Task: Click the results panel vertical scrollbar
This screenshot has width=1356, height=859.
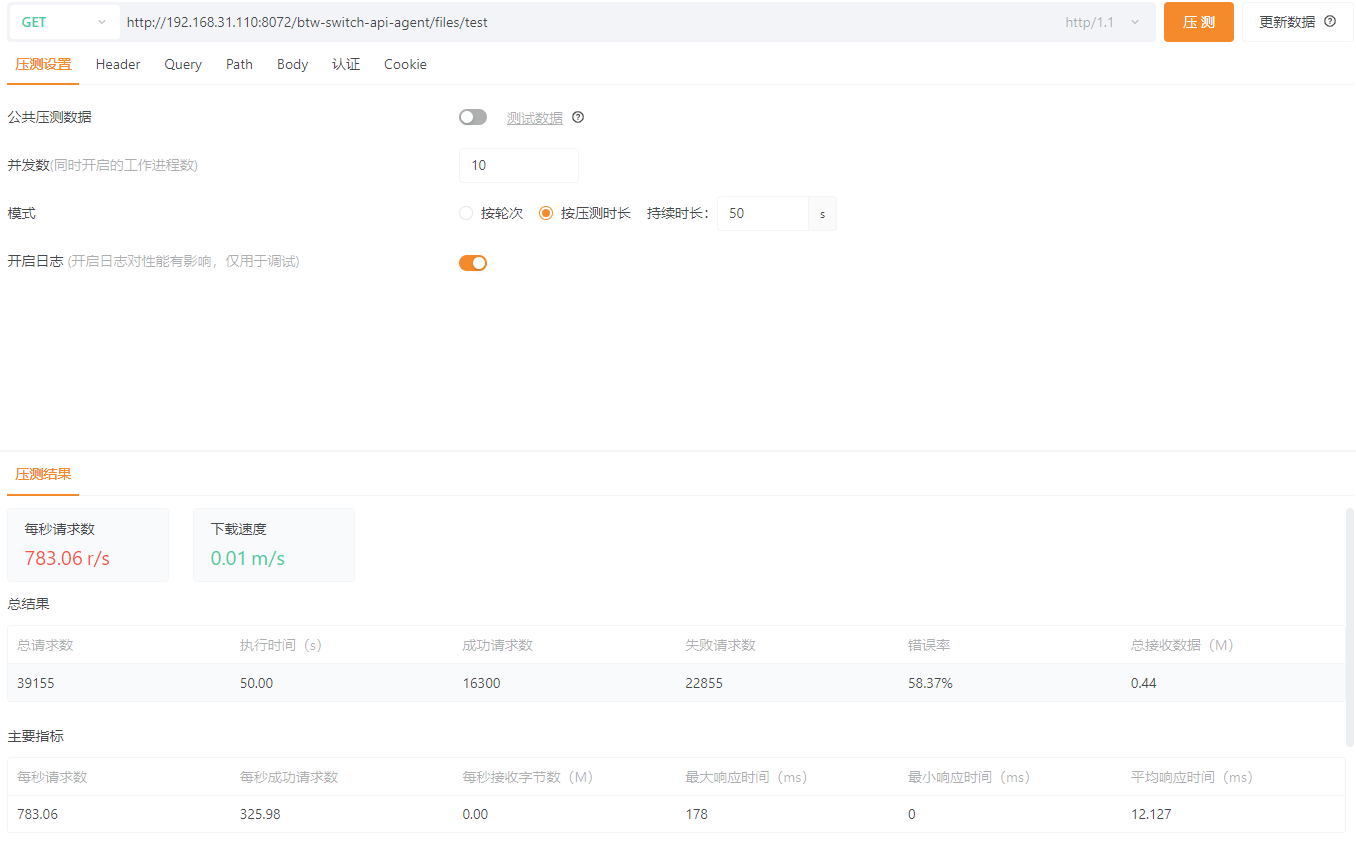Action: (x=1350, y=626)
